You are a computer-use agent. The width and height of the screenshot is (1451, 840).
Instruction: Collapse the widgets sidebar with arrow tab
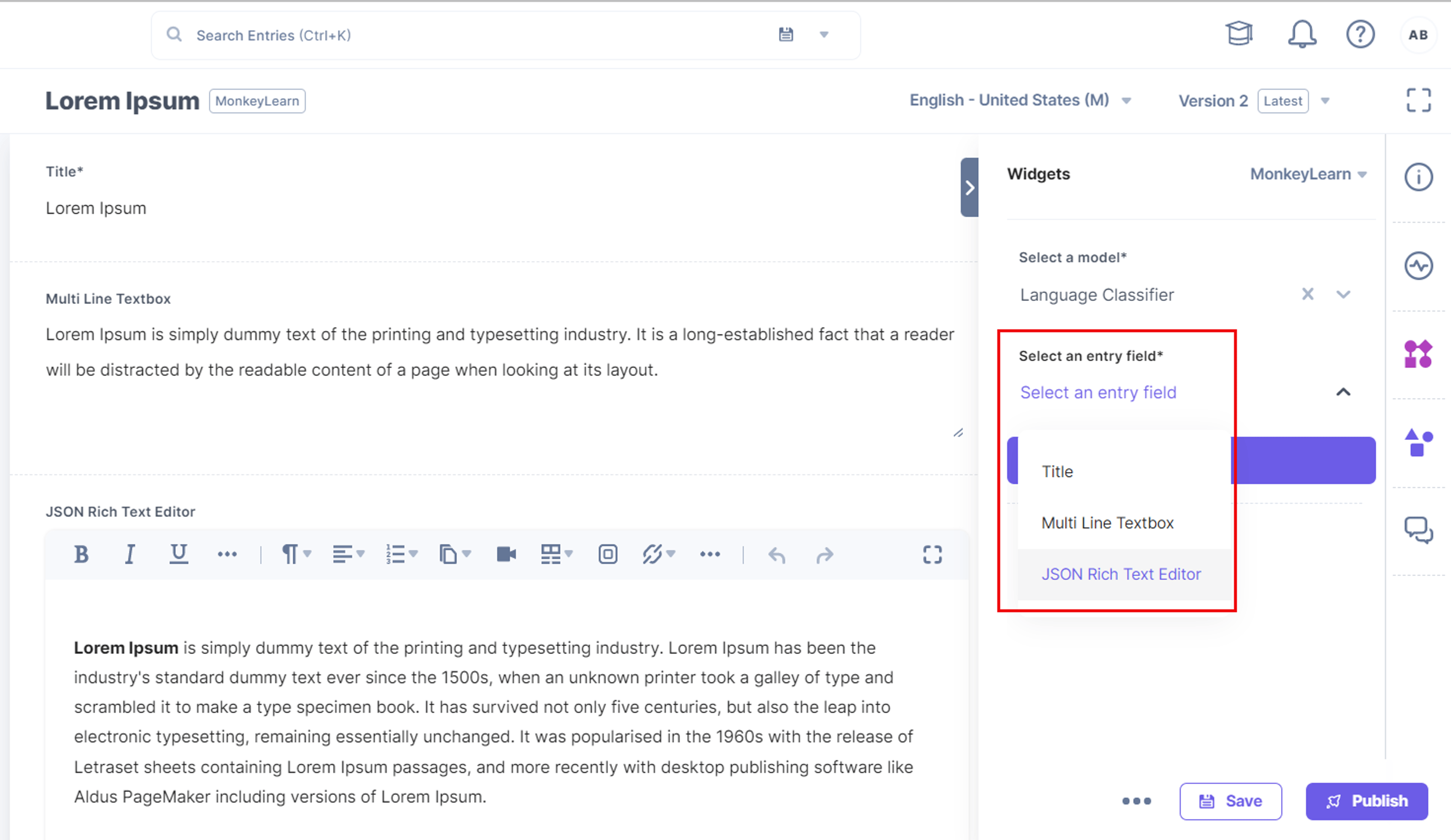970,188
